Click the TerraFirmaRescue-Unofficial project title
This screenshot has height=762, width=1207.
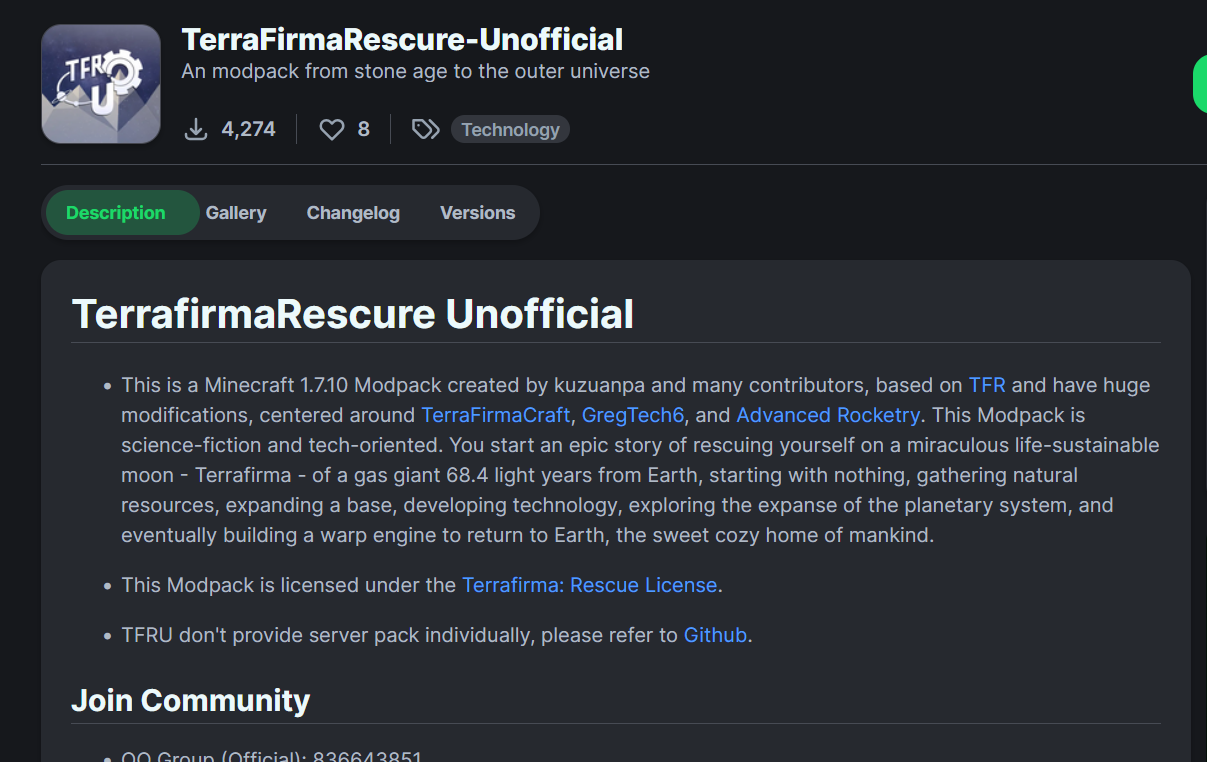pyautogui.click(x=402, y=40)
